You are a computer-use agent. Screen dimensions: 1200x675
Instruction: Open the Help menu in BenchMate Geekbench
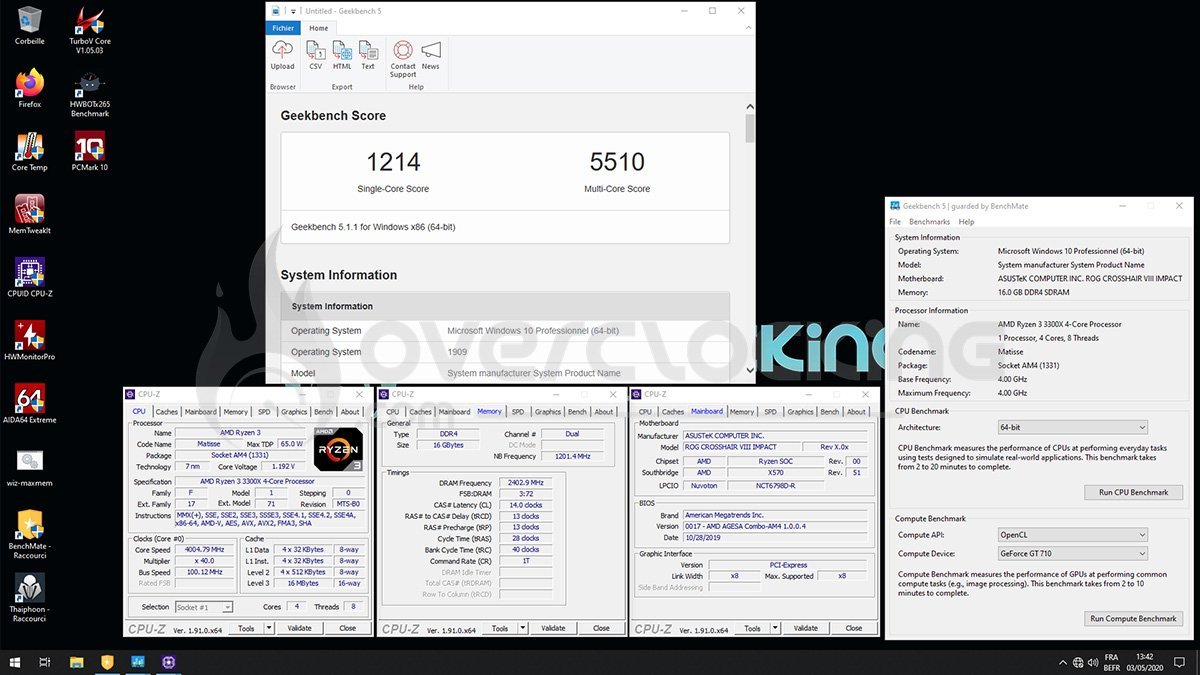click(x=966, y=222)
